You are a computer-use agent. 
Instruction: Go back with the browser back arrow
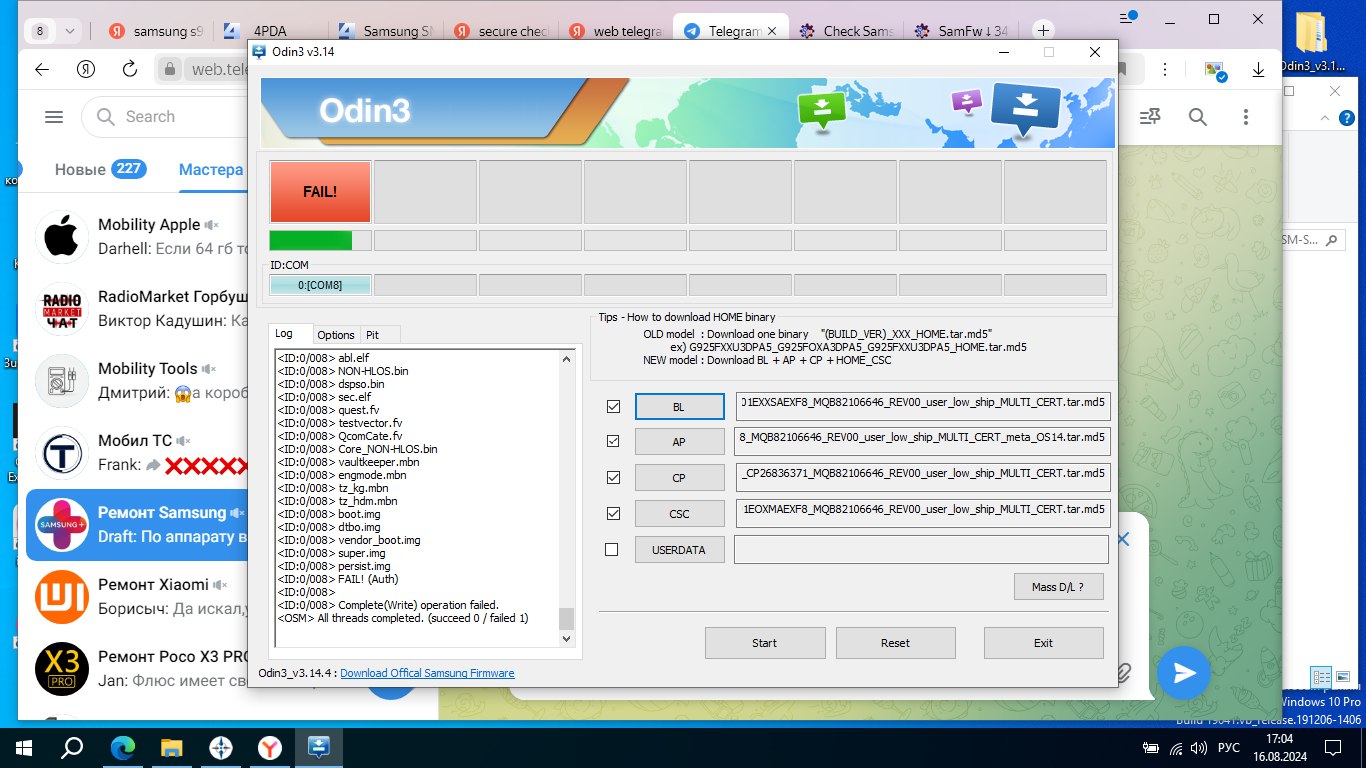pyautogui.click(x=42, y=69)
